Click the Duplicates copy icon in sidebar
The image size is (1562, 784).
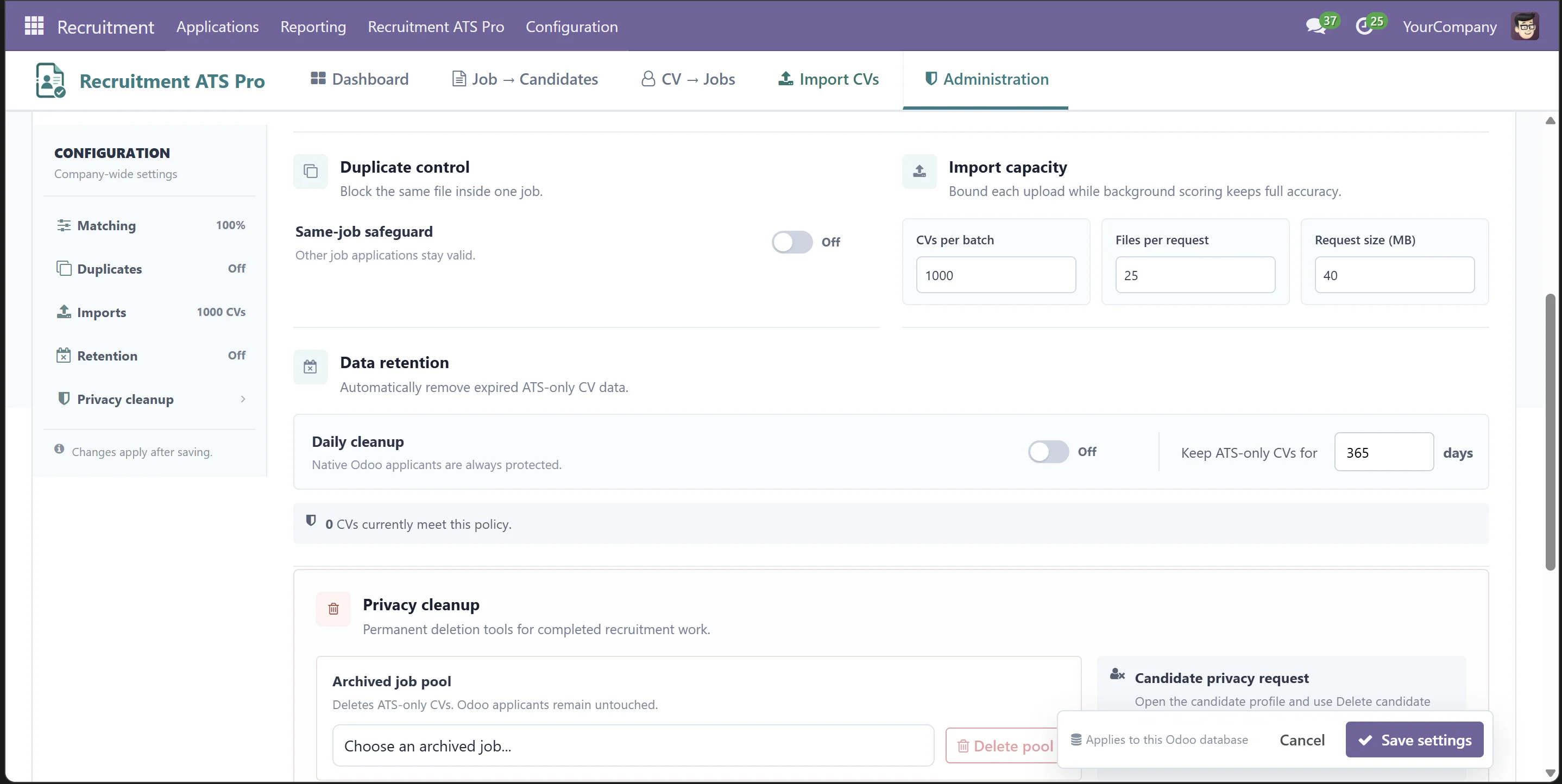click(64, 268)
